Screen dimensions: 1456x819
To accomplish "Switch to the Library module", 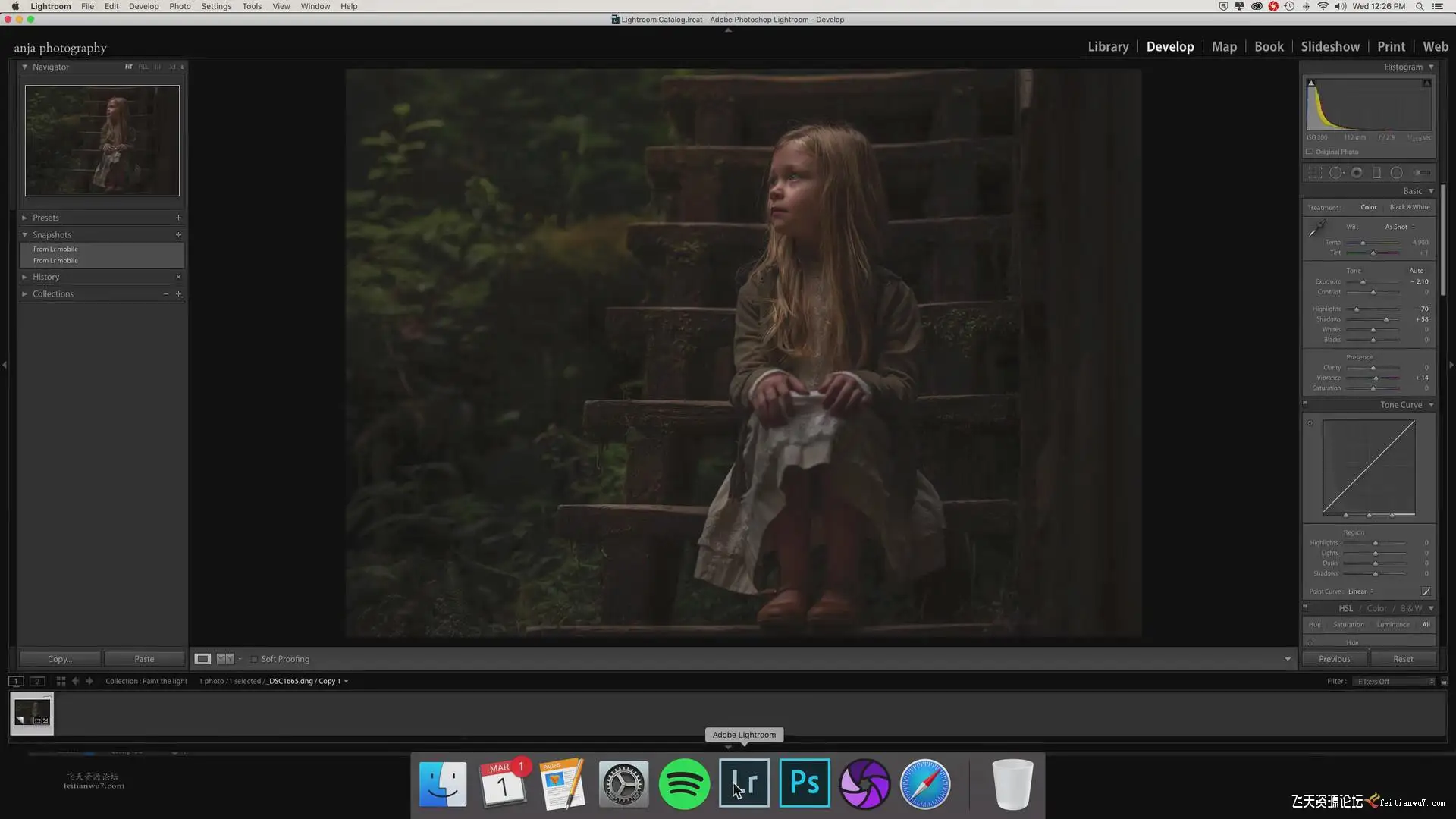I will pyautogui.click(x=1107, y=46).
